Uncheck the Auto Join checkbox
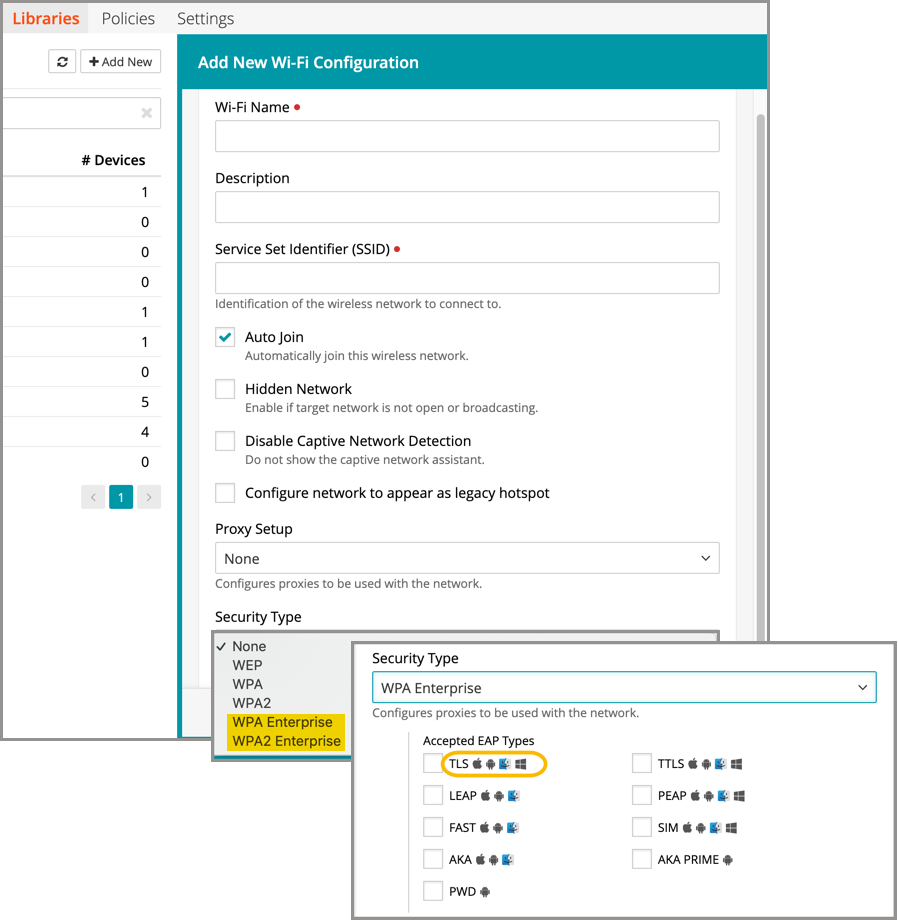 point(225,338)
